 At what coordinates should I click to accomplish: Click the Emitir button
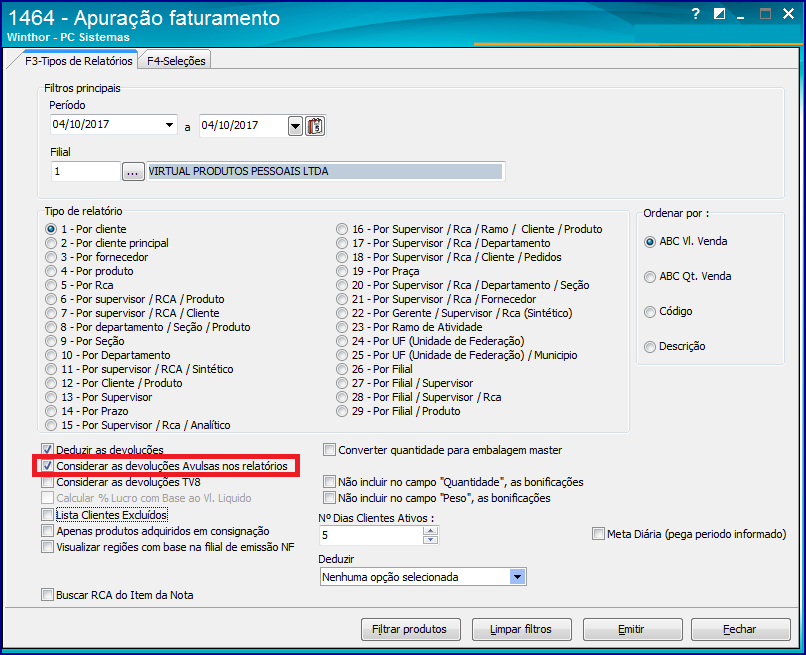[x=632, y=629]
